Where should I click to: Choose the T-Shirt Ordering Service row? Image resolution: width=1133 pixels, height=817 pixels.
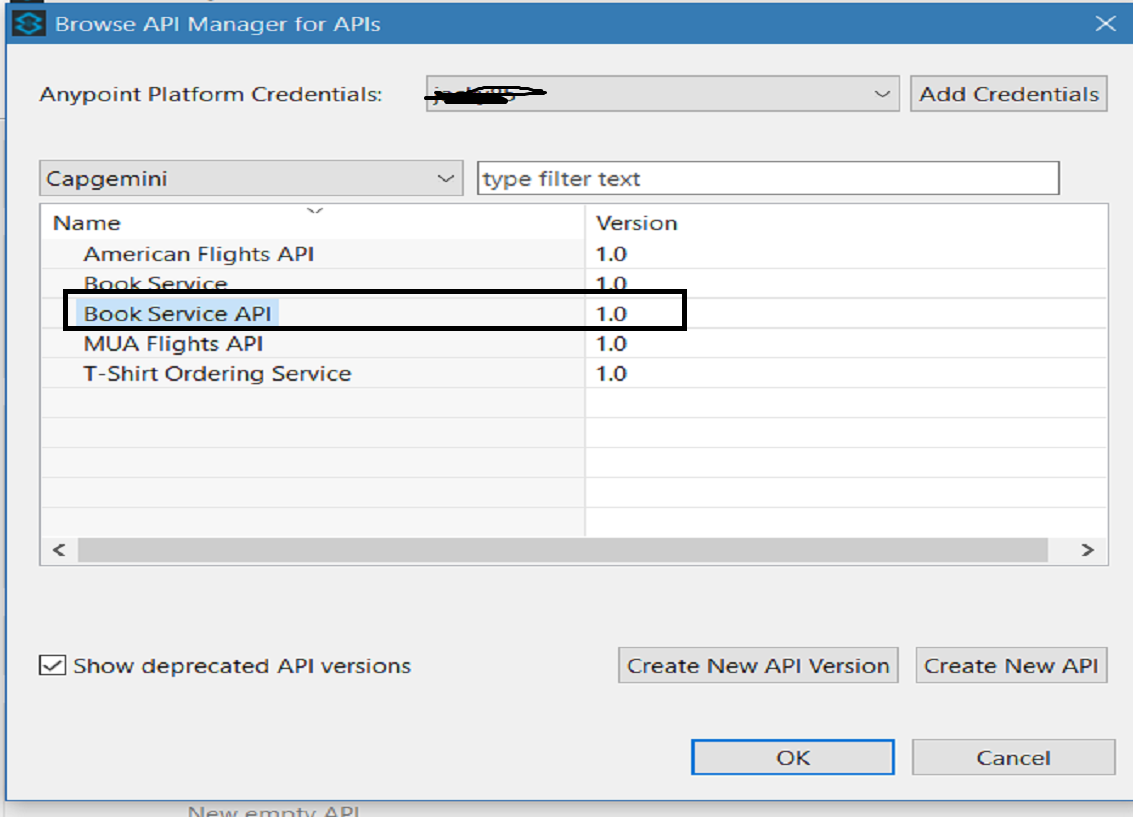pos(217,374)
